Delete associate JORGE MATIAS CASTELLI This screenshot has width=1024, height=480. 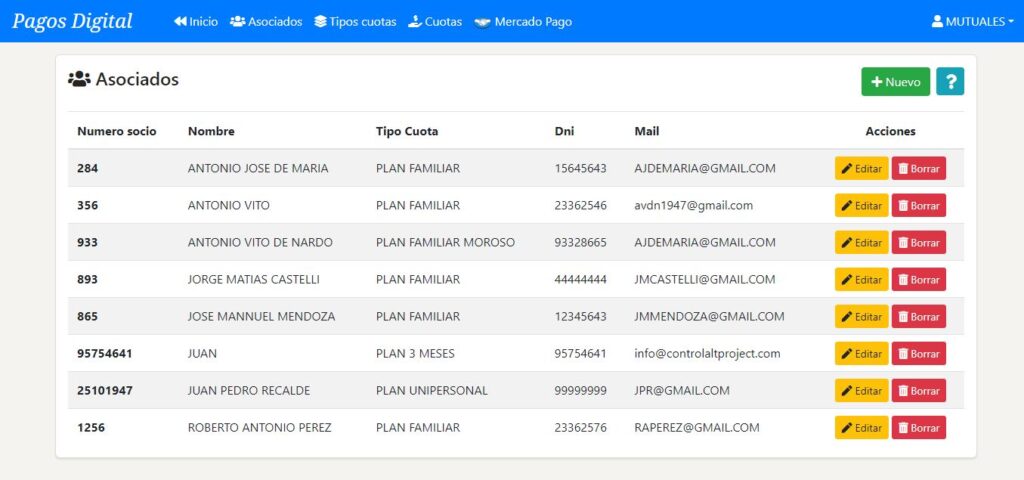[x=918, y=280]
